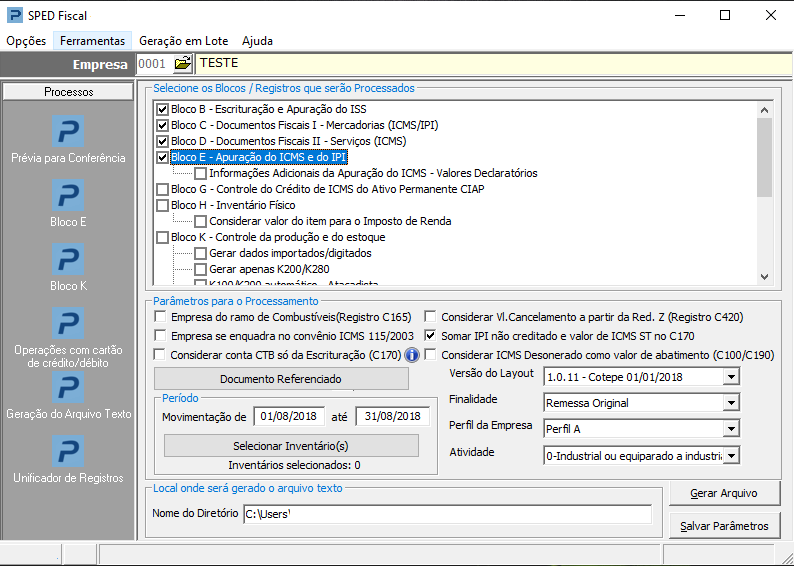The image size is (794, 566).
Task: Open the Versão do Layout dropdown
Action: pos(731,377)
